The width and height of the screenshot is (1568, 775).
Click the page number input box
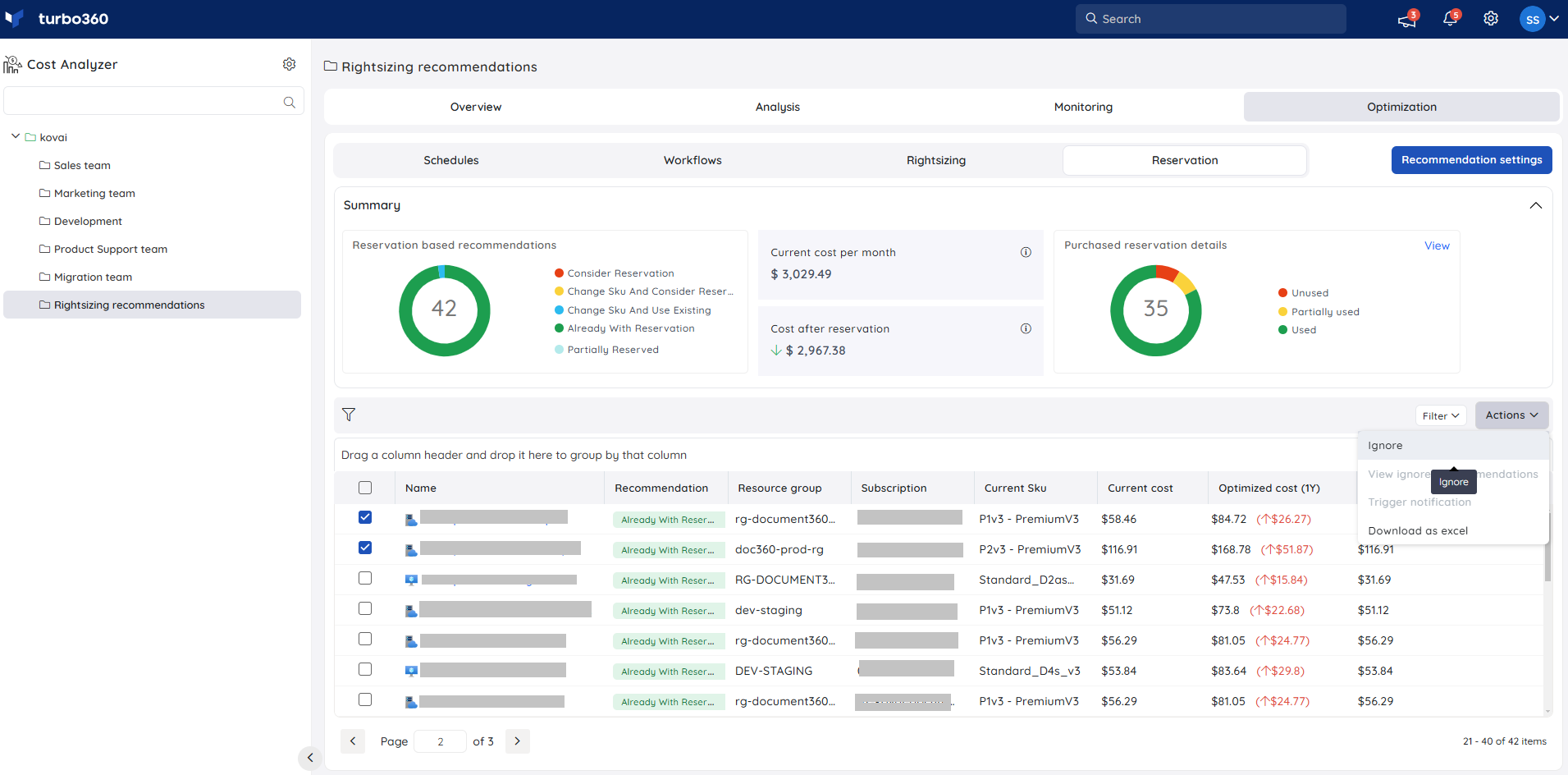click(440, 741)
